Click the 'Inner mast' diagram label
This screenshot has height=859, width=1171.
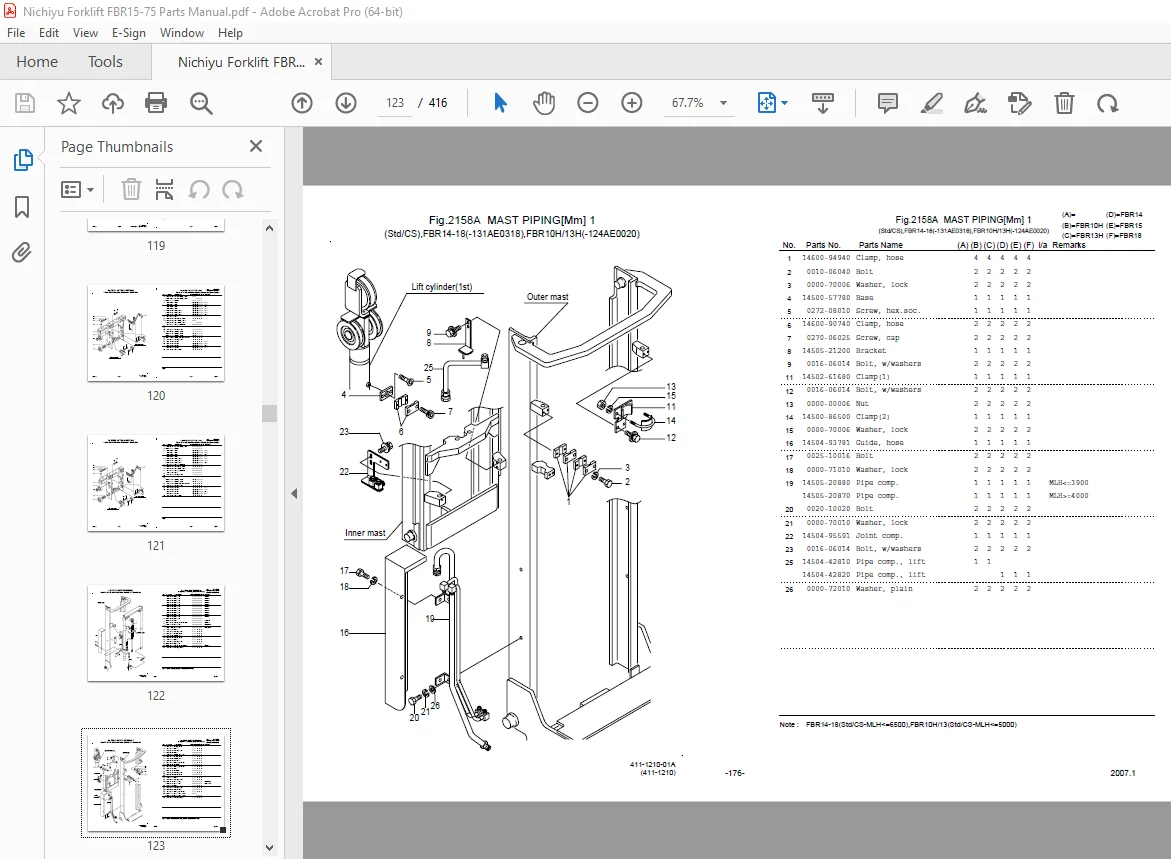(365, 533)
